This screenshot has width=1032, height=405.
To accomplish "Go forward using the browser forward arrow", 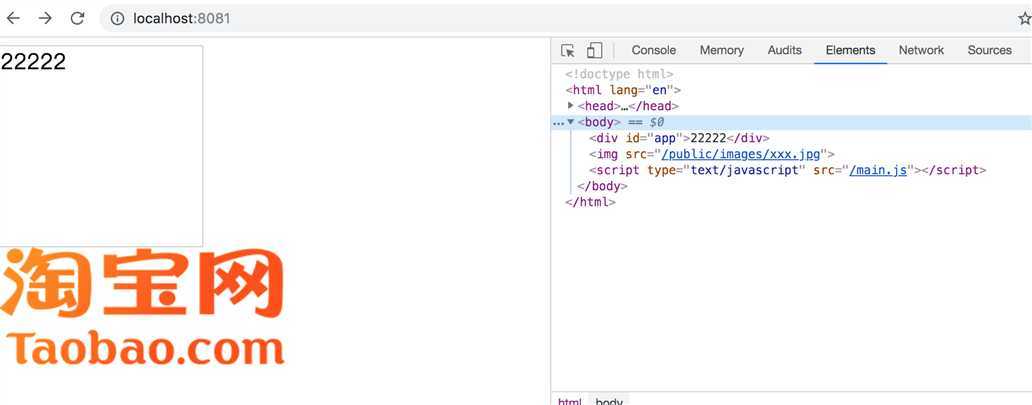I will click(x=45, y=18).
